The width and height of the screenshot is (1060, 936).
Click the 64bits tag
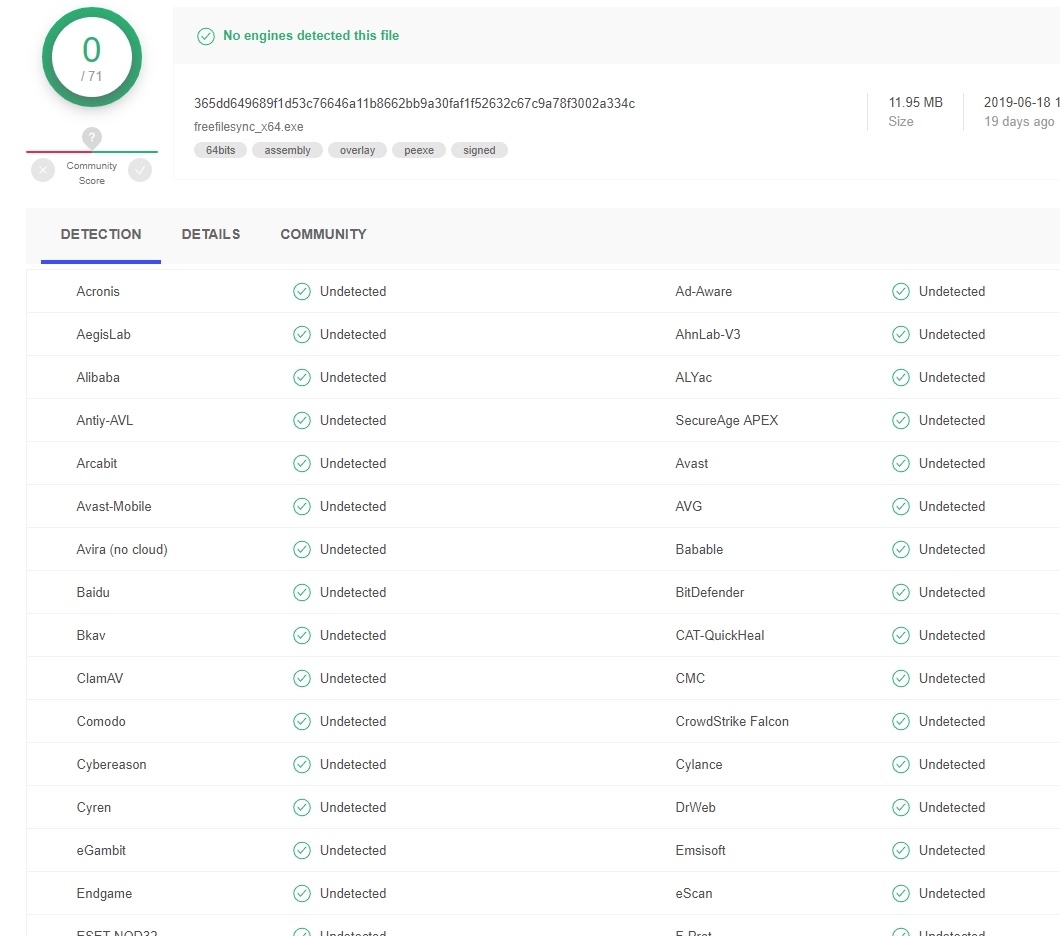[220, 150]
